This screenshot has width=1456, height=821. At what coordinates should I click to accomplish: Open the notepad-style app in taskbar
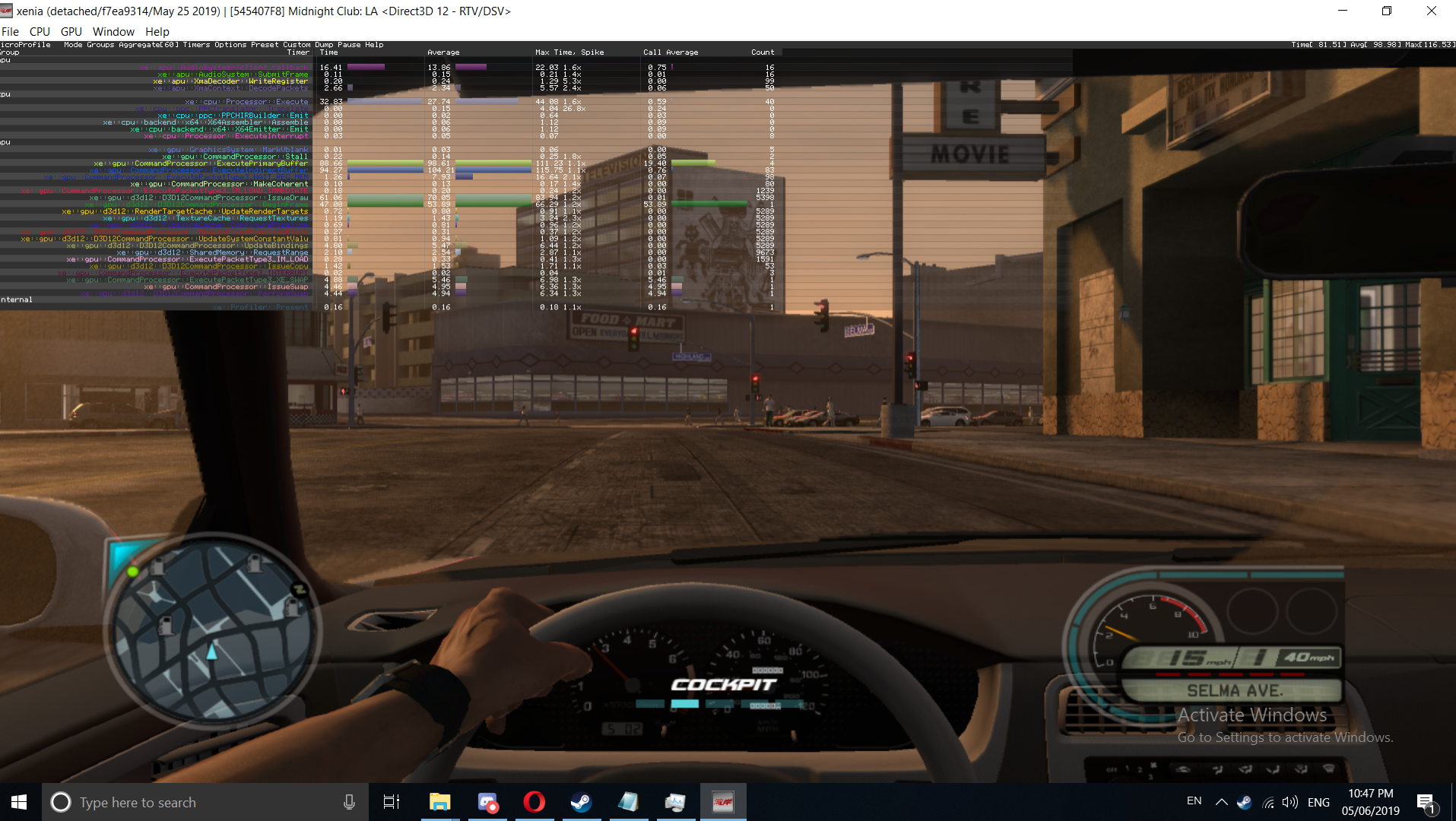click(629, 802)
